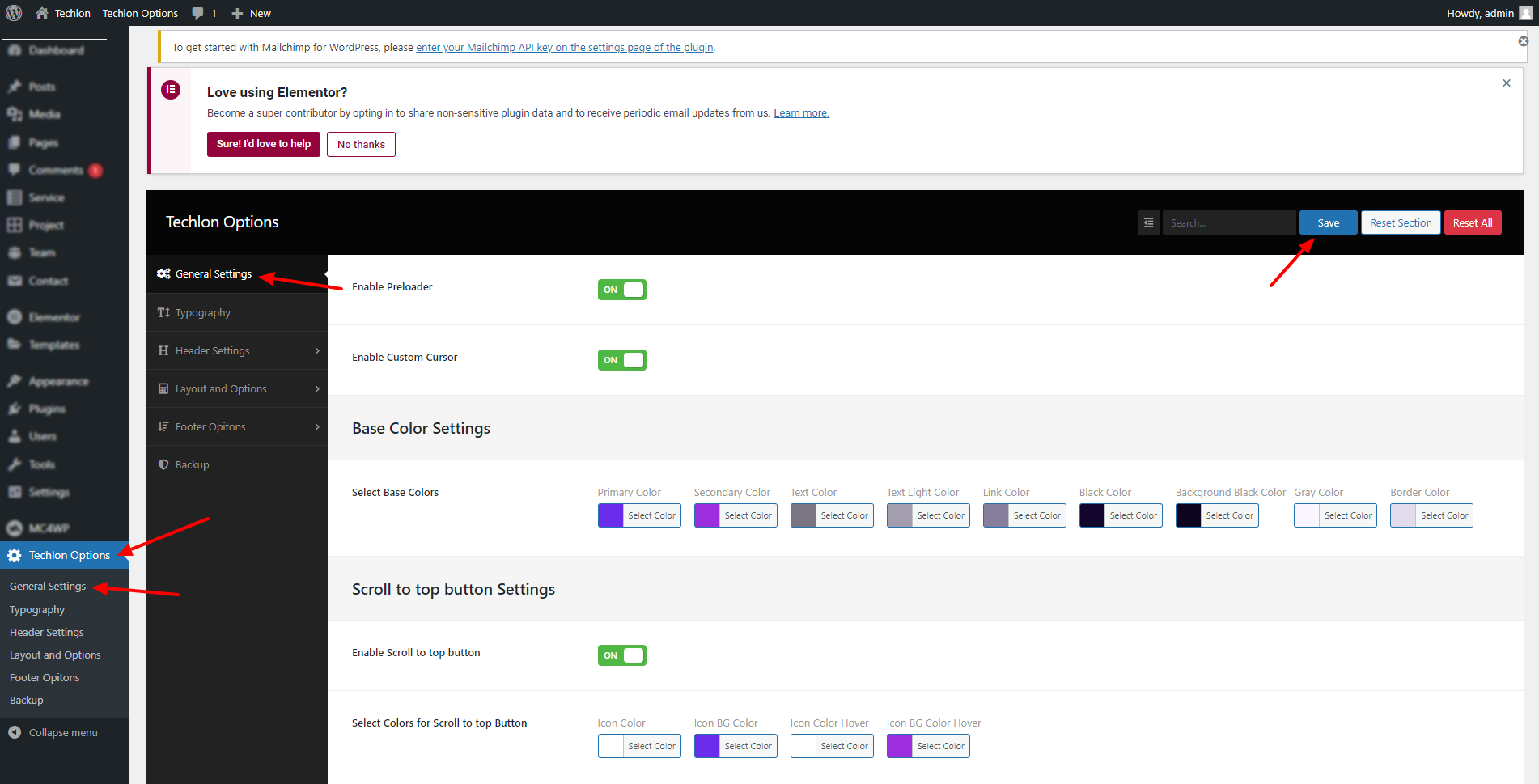Dismiss the Mailchimp notice close icon

[x=1523, y=41]
